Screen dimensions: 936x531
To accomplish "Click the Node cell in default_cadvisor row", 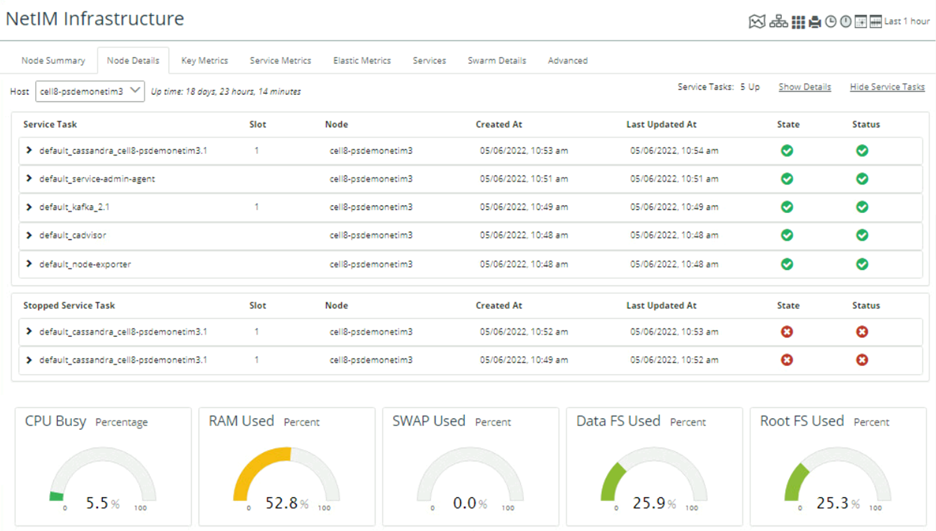I will coord(371,235).
